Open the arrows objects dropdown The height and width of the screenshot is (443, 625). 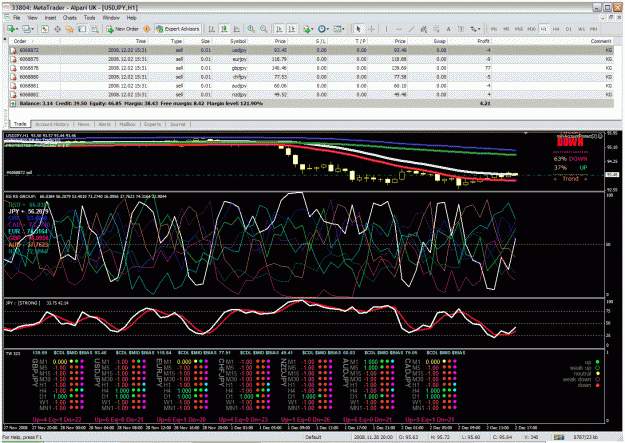tap(479, 29)
